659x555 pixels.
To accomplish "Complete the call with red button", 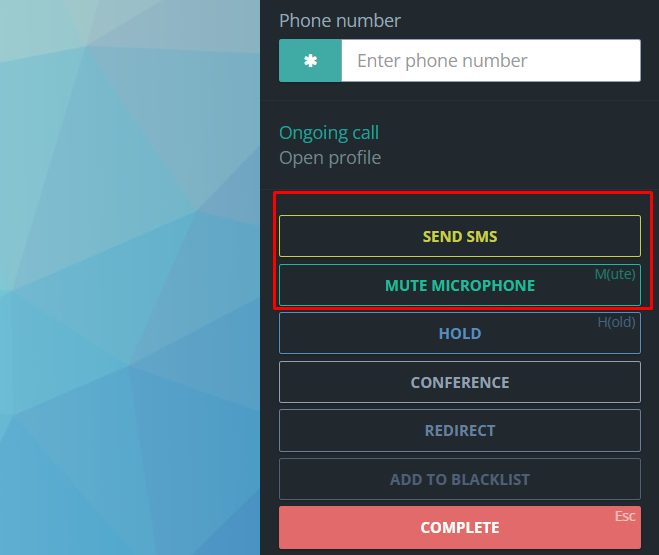I will coord(459,527).
